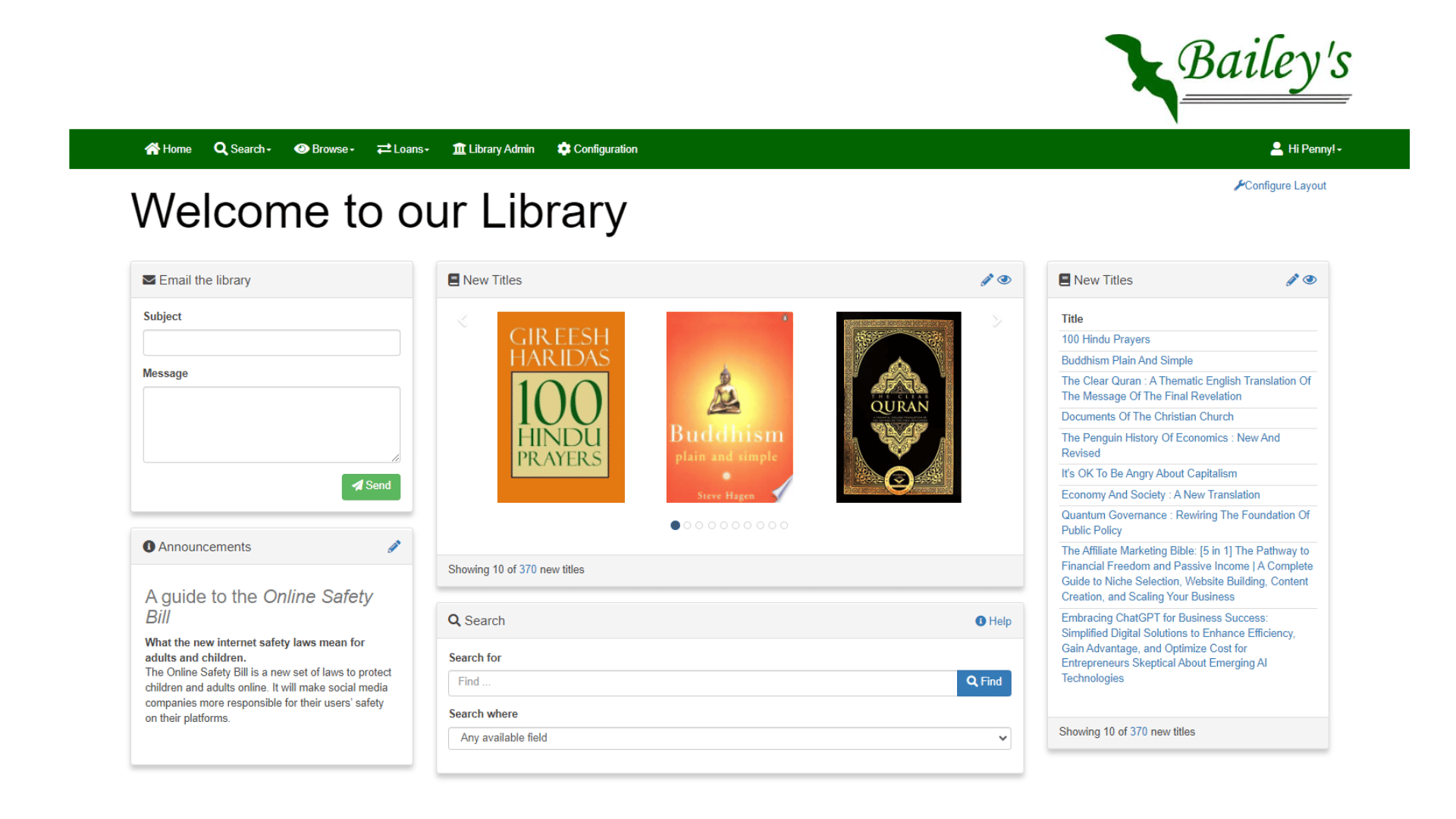Click the pencil icon on the New Titles list panel
This screenshot has height=819, width=1456.
[1292, 280]
